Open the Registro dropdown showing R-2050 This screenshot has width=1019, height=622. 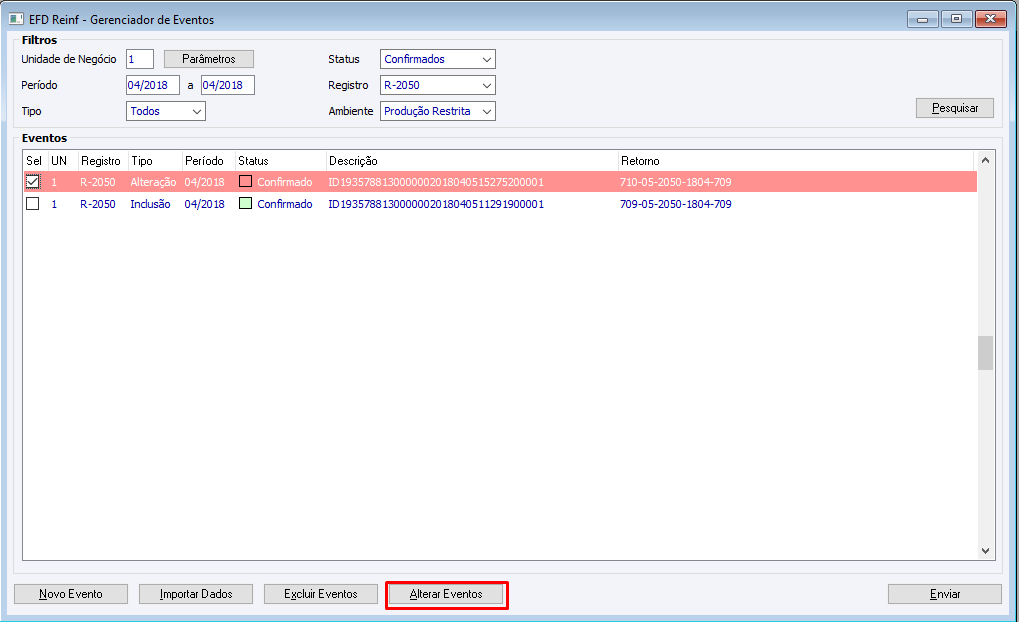pyautogui.click(x=437, y=85)
